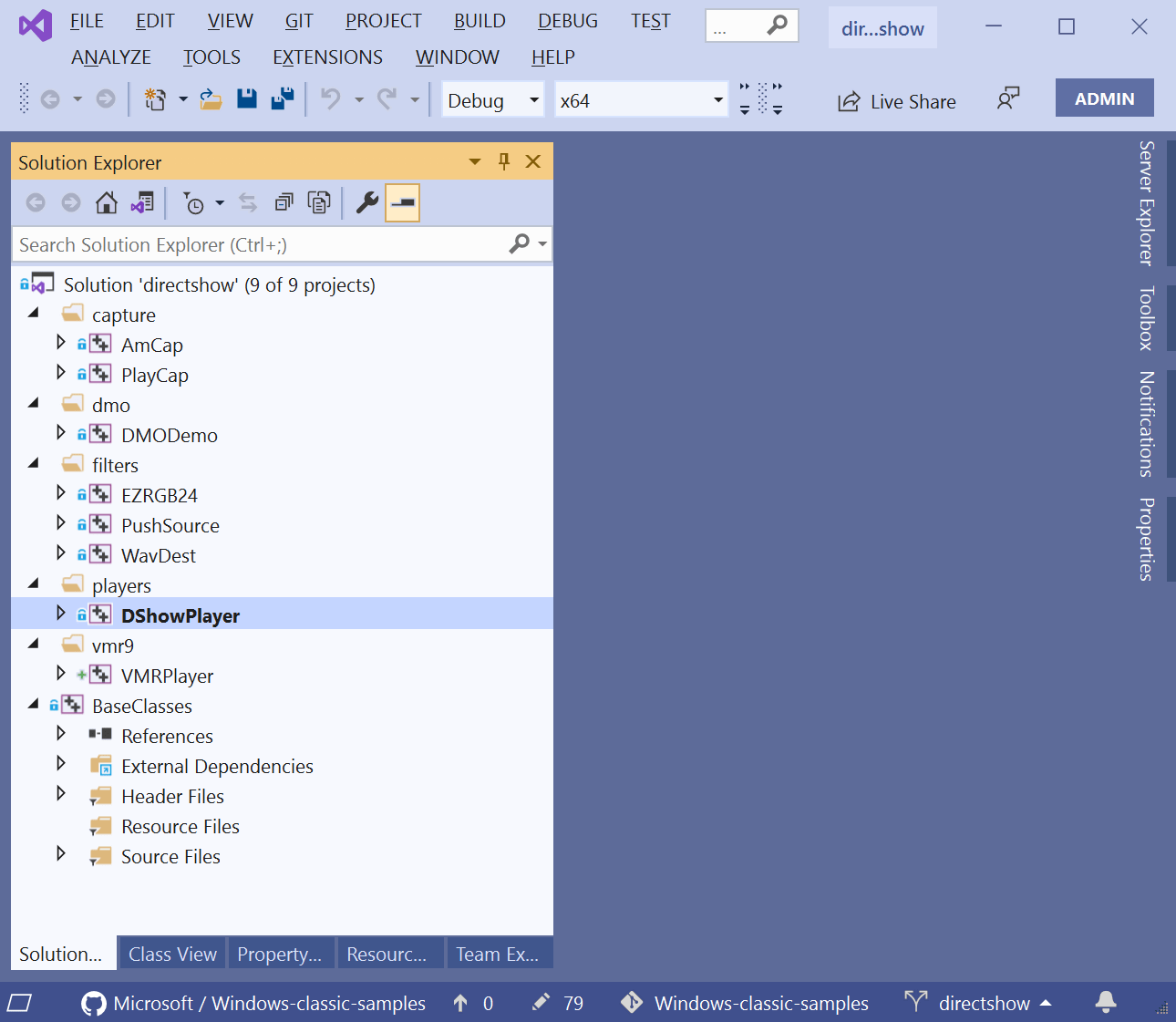Open the Windows-classic-samples repository link
This screenshot has height=1022, width=1176.
269,1003
